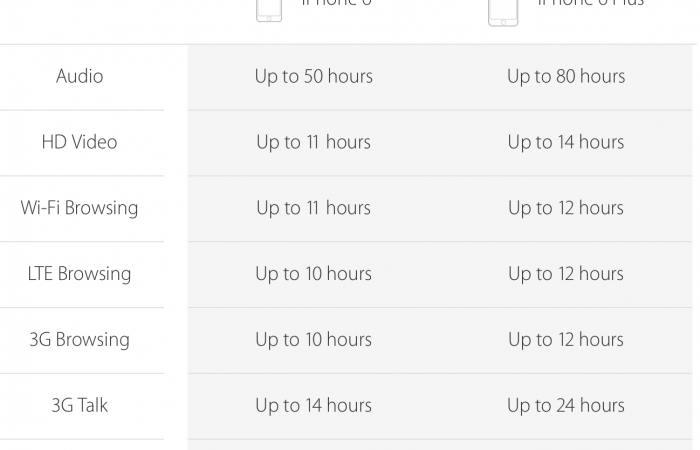Click the 3G Talk row label
The height and width of the screenshot is (450, 700).
coord(80,405)
